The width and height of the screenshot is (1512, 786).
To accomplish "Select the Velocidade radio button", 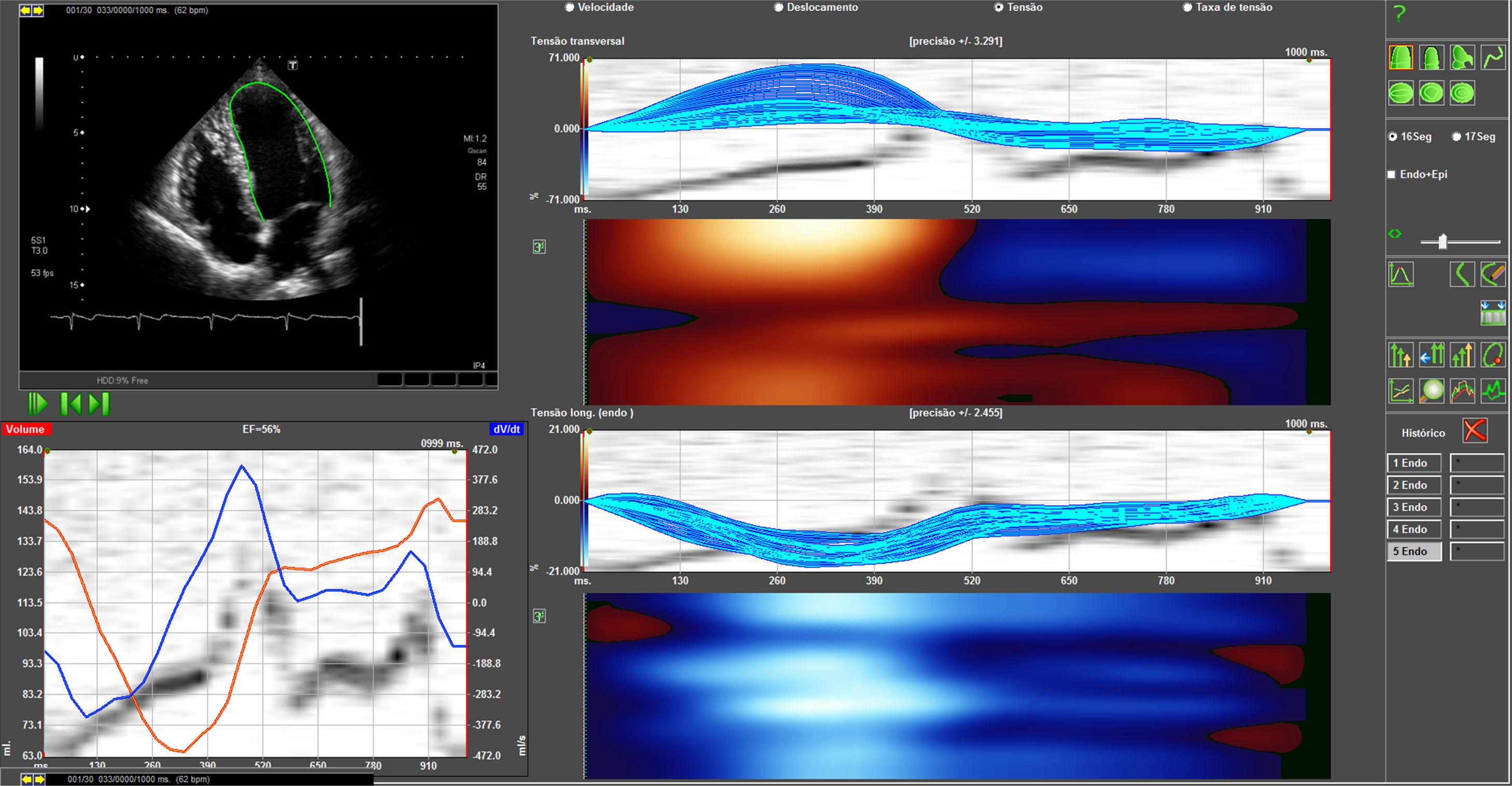I will pyautogui.click(x=569, y=8).
